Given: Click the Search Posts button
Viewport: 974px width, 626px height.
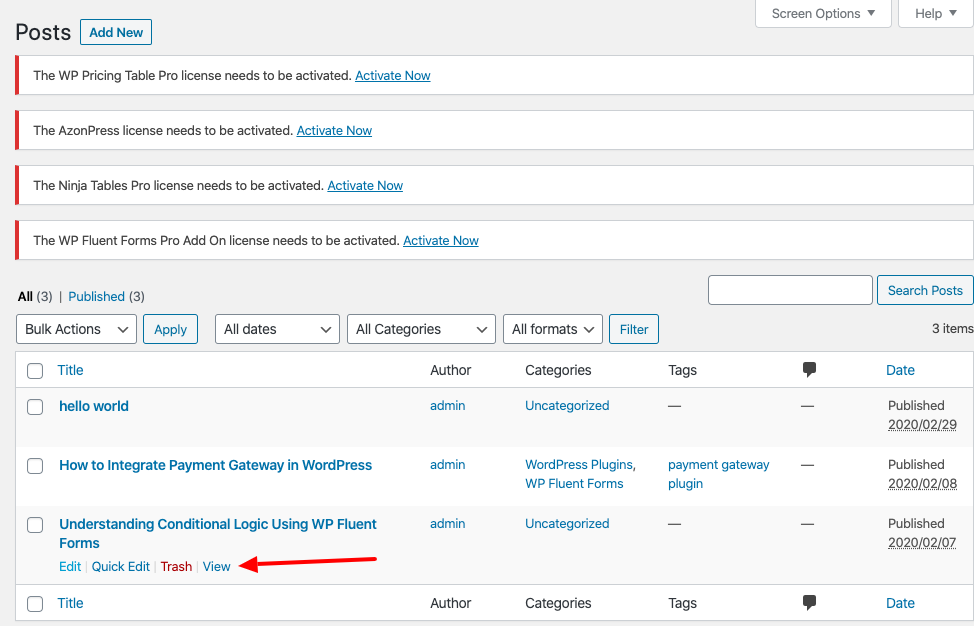Looking at the screenshot, I should click(924, 290).
